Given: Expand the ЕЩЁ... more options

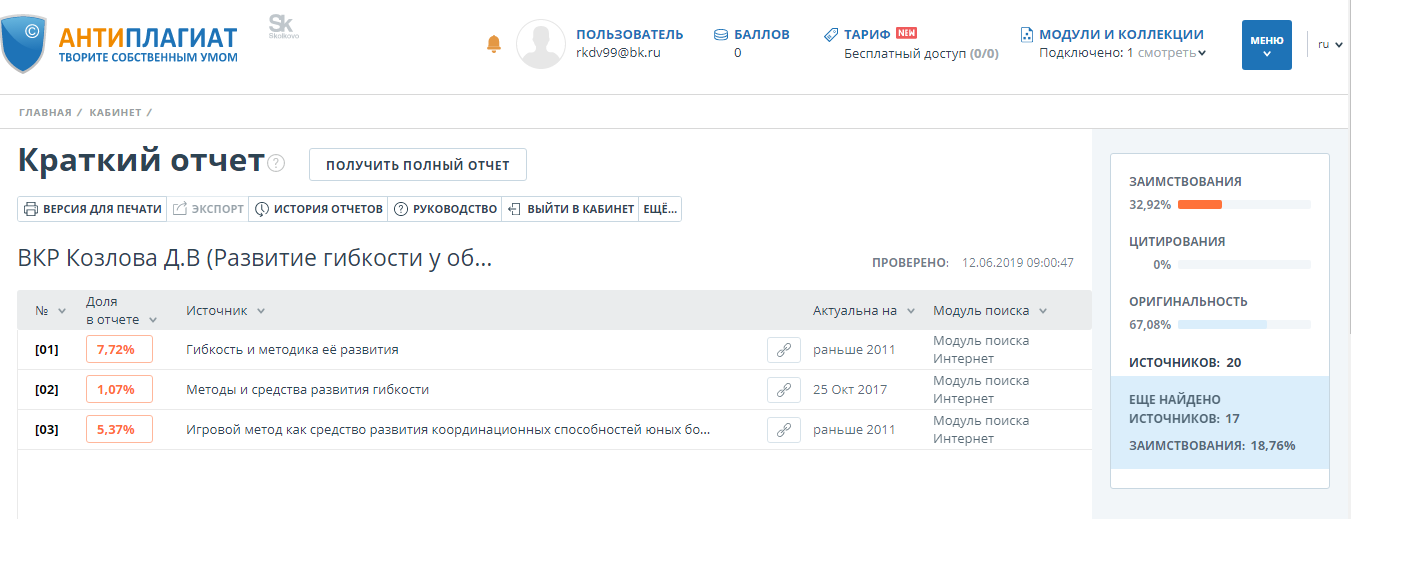Looking at the screenshot, I should click(660, 209).
